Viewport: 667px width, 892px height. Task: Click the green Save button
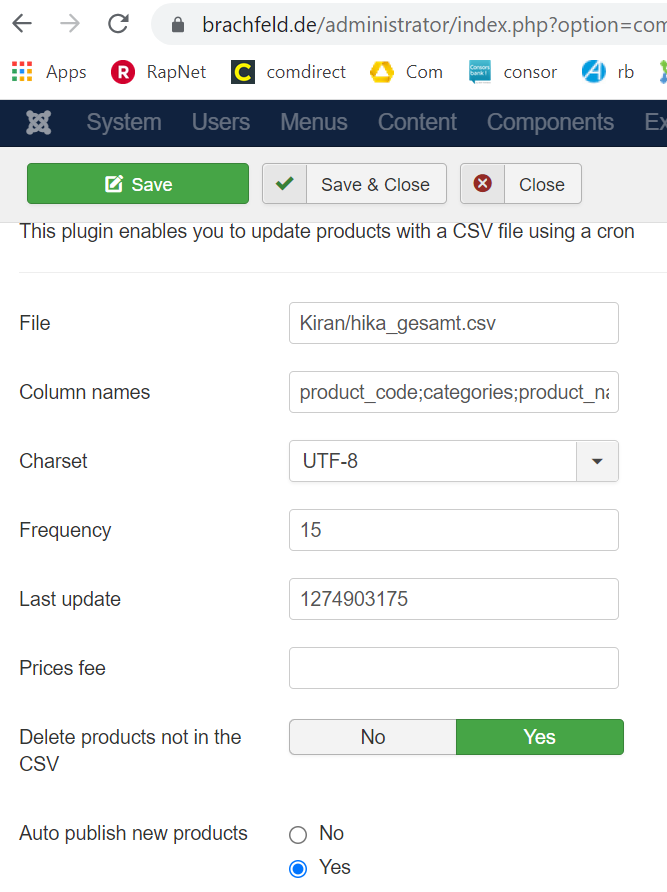point(138,184)
